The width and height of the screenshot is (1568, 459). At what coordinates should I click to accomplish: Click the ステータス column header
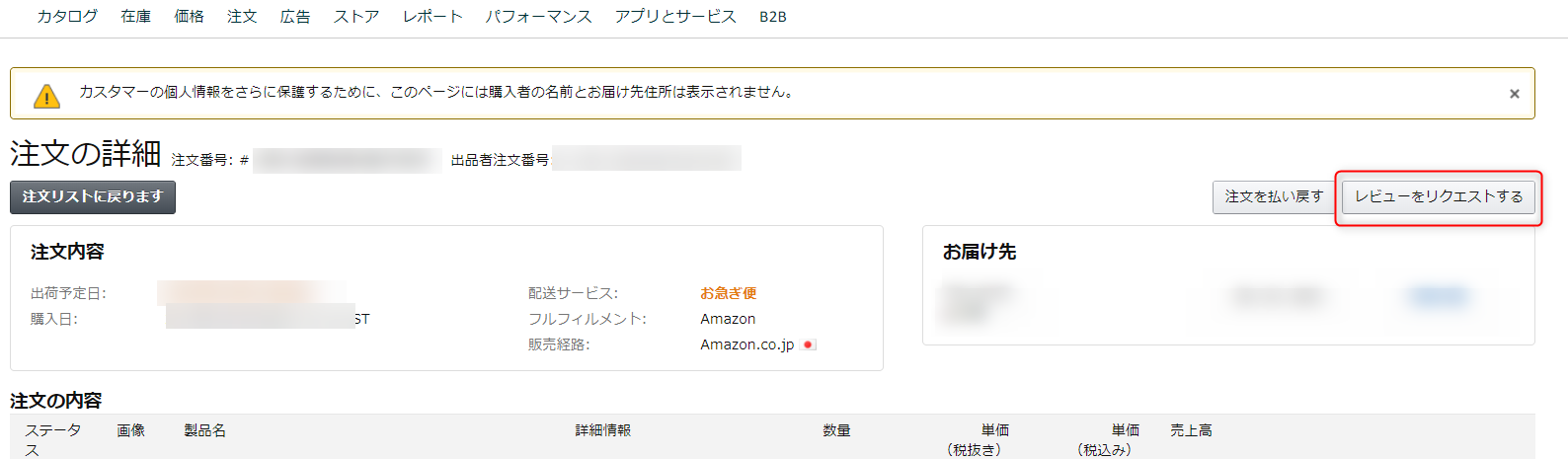pyautogui.click(x=53, y=439)
